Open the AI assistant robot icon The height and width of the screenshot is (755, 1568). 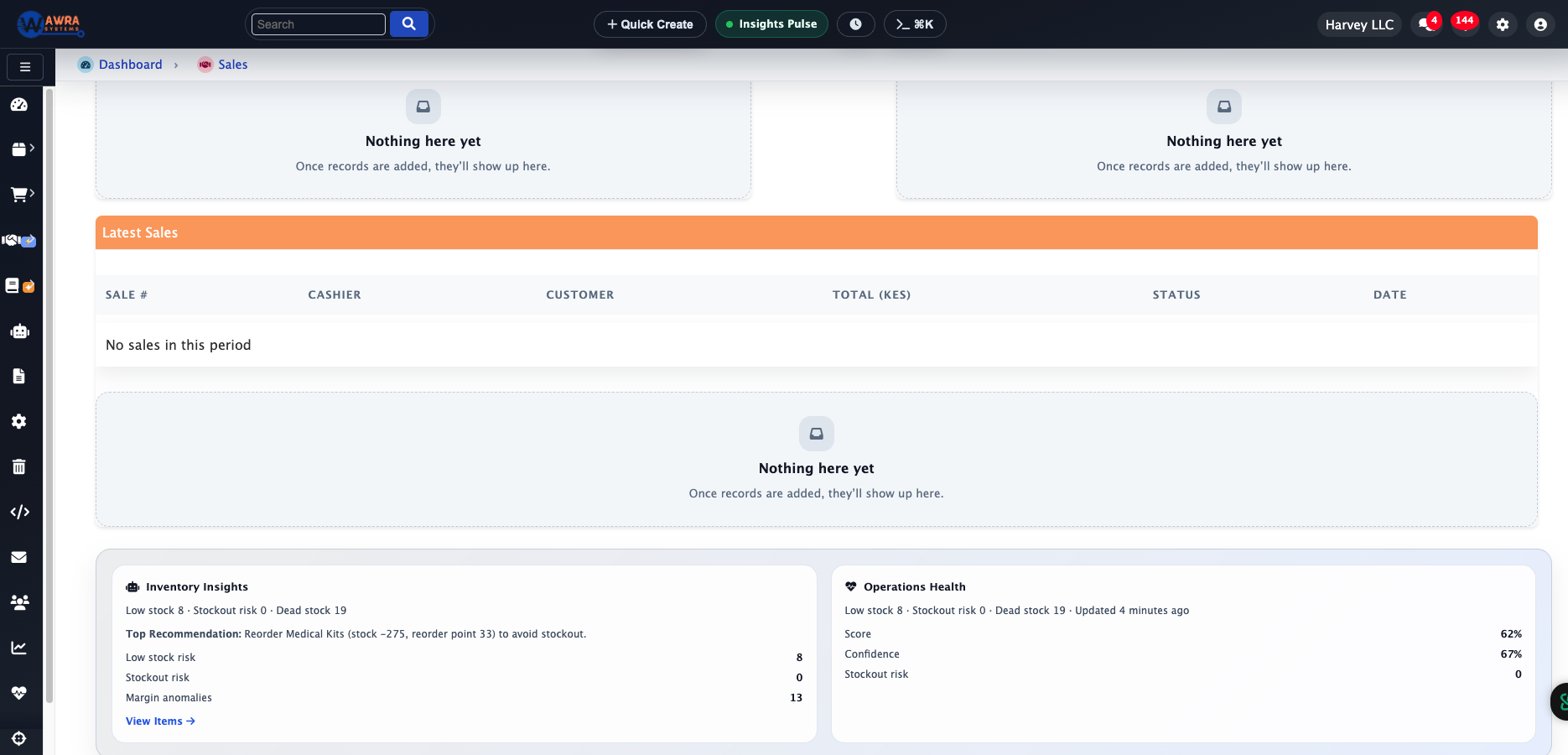point(19,331)
